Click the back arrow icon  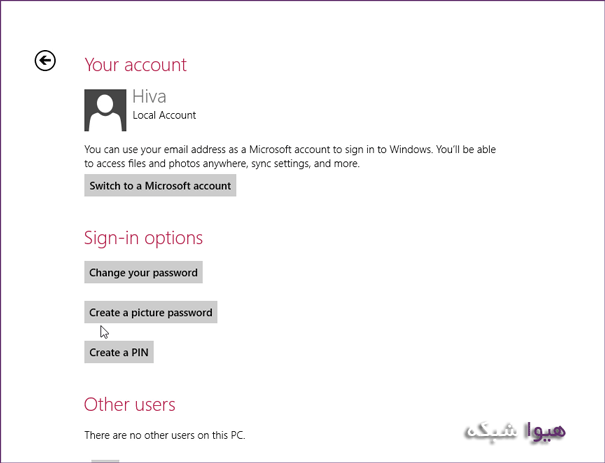pos(45,61)
